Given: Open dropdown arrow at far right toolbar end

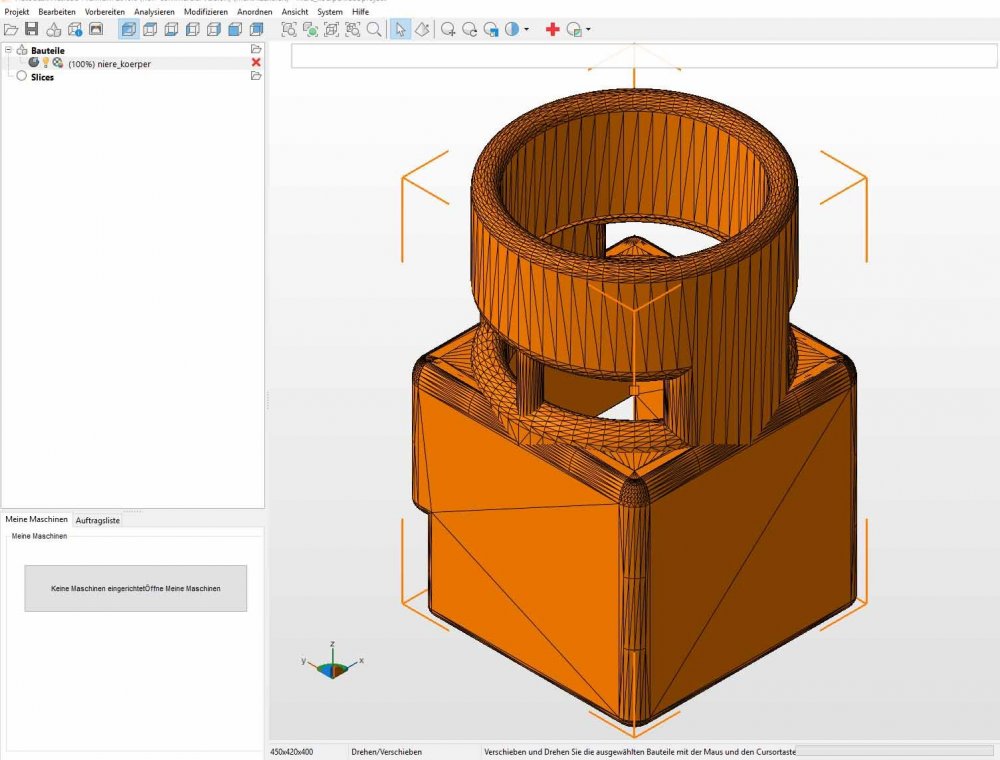Looking at the screenshot, I should click(x=588, y=30).
